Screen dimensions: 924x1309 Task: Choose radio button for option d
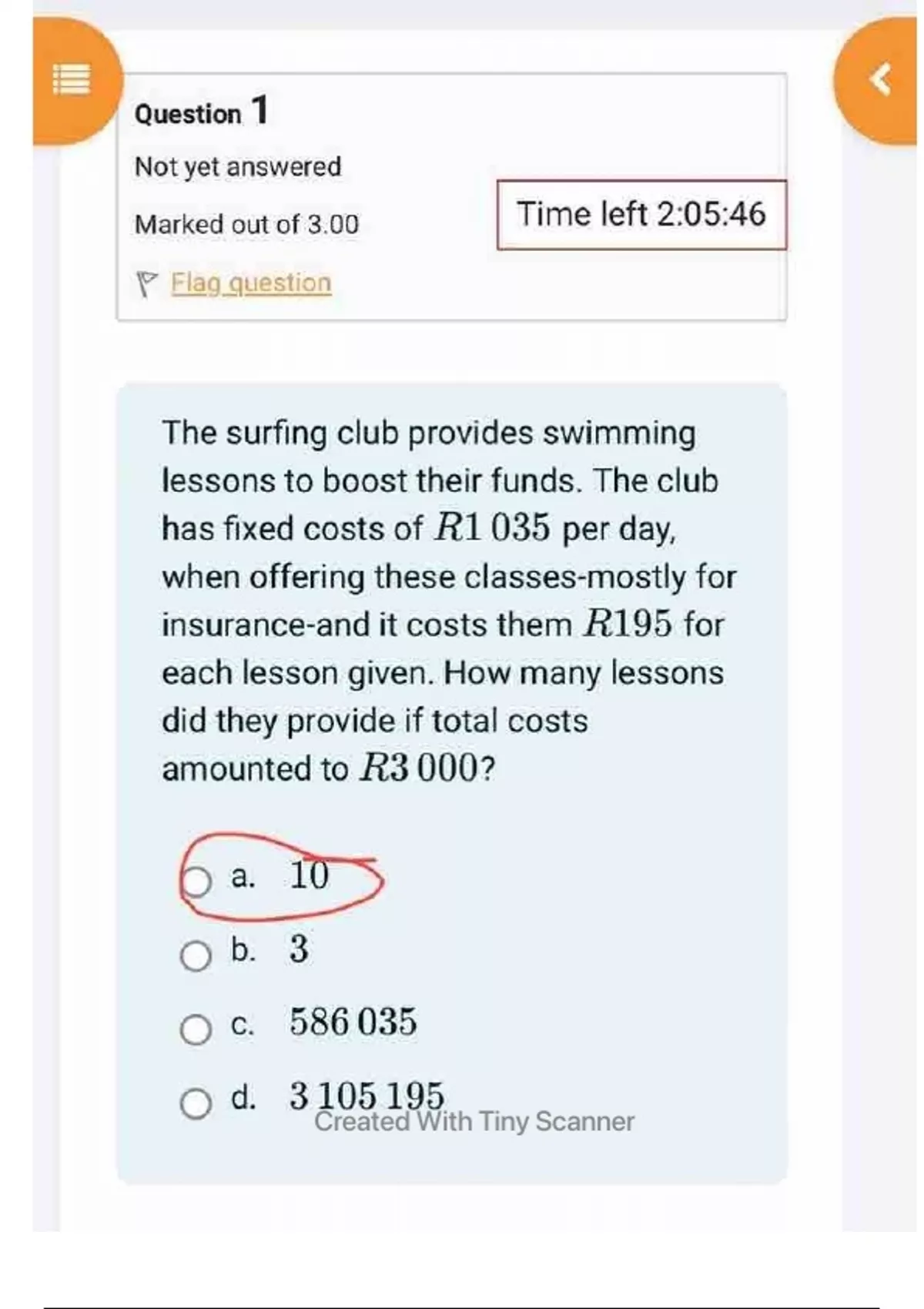[196, 1103]
